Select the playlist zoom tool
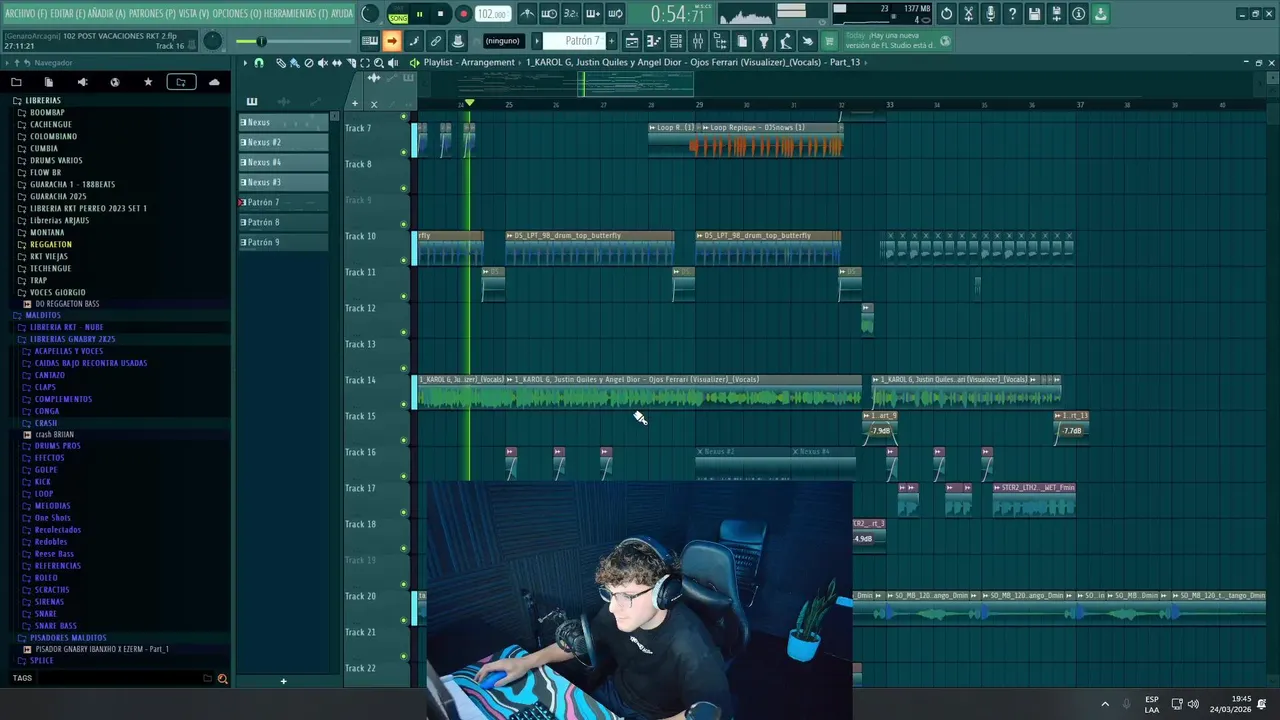Screen dimensions: 1280x720 point(378,62)
